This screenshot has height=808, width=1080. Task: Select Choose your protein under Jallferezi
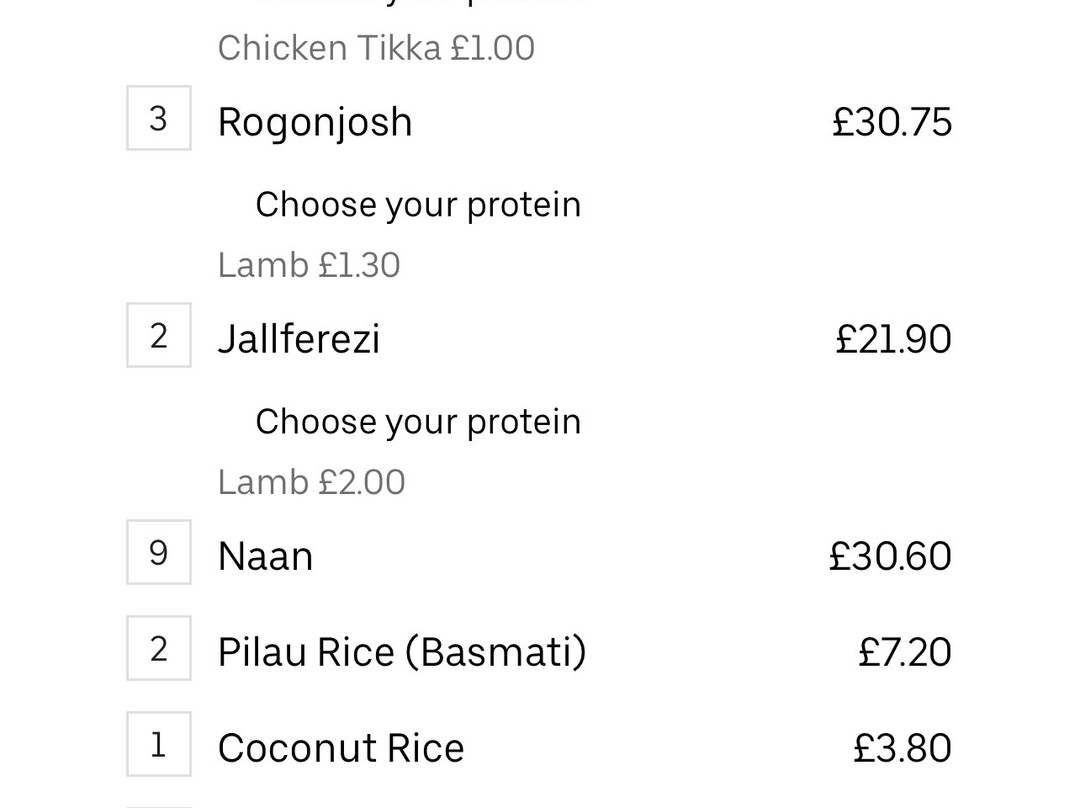tap(418, 422)
